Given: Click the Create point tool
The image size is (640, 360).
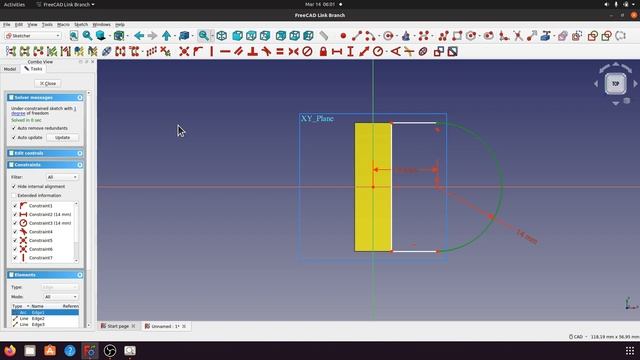Looking at the screenshot, I should point(343,36).
